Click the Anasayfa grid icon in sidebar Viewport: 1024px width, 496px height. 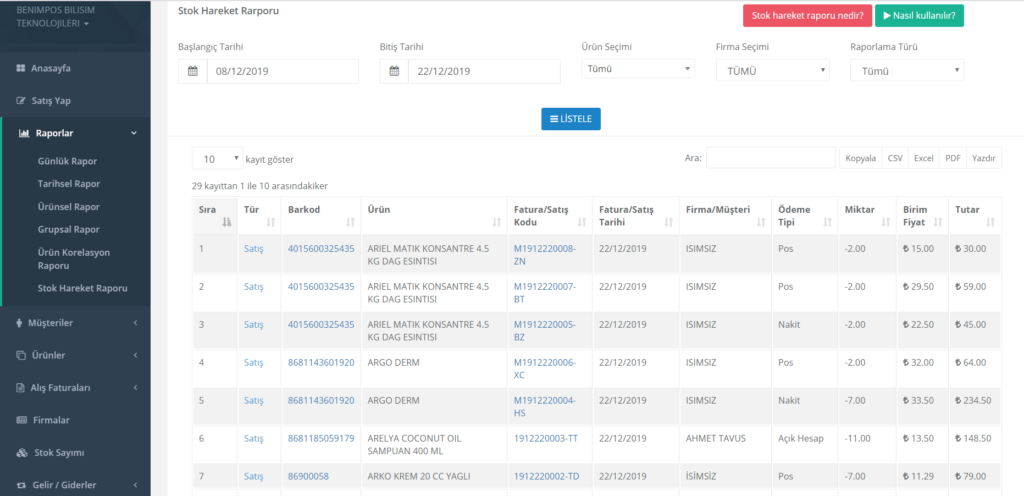click(x=20, y=69)
